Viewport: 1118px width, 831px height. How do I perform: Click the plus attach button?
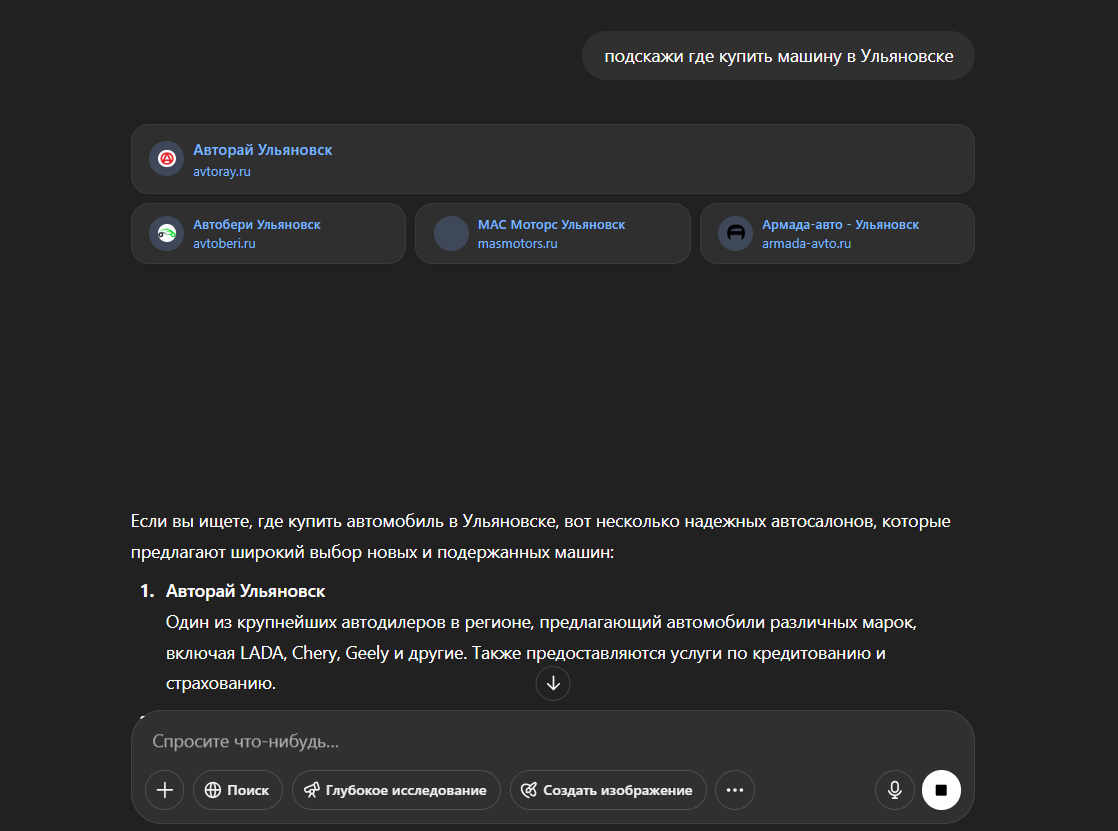click(x=165, y=790)
